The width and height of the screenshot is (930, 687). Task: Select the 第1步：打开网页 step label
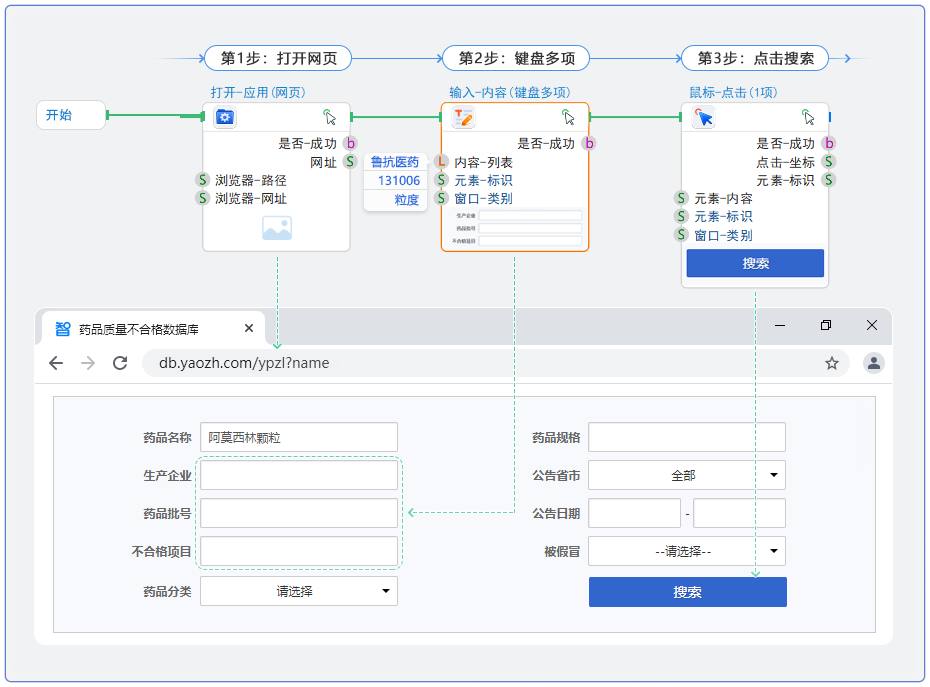pyautogui.click(x=278, y=58)
